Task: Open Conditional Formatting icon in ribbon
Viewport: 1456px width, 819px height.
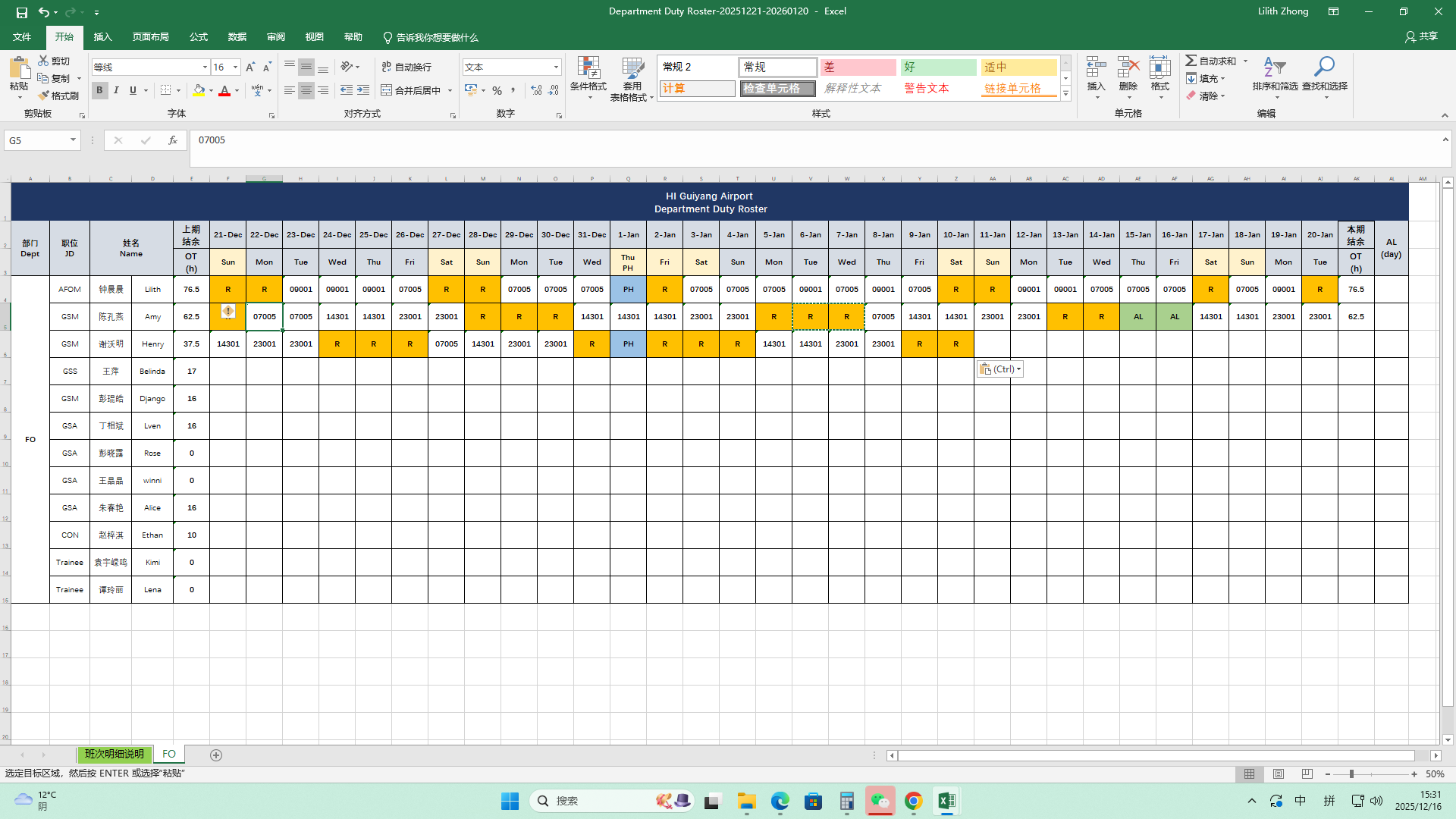Action: click(x=588, y=68)
